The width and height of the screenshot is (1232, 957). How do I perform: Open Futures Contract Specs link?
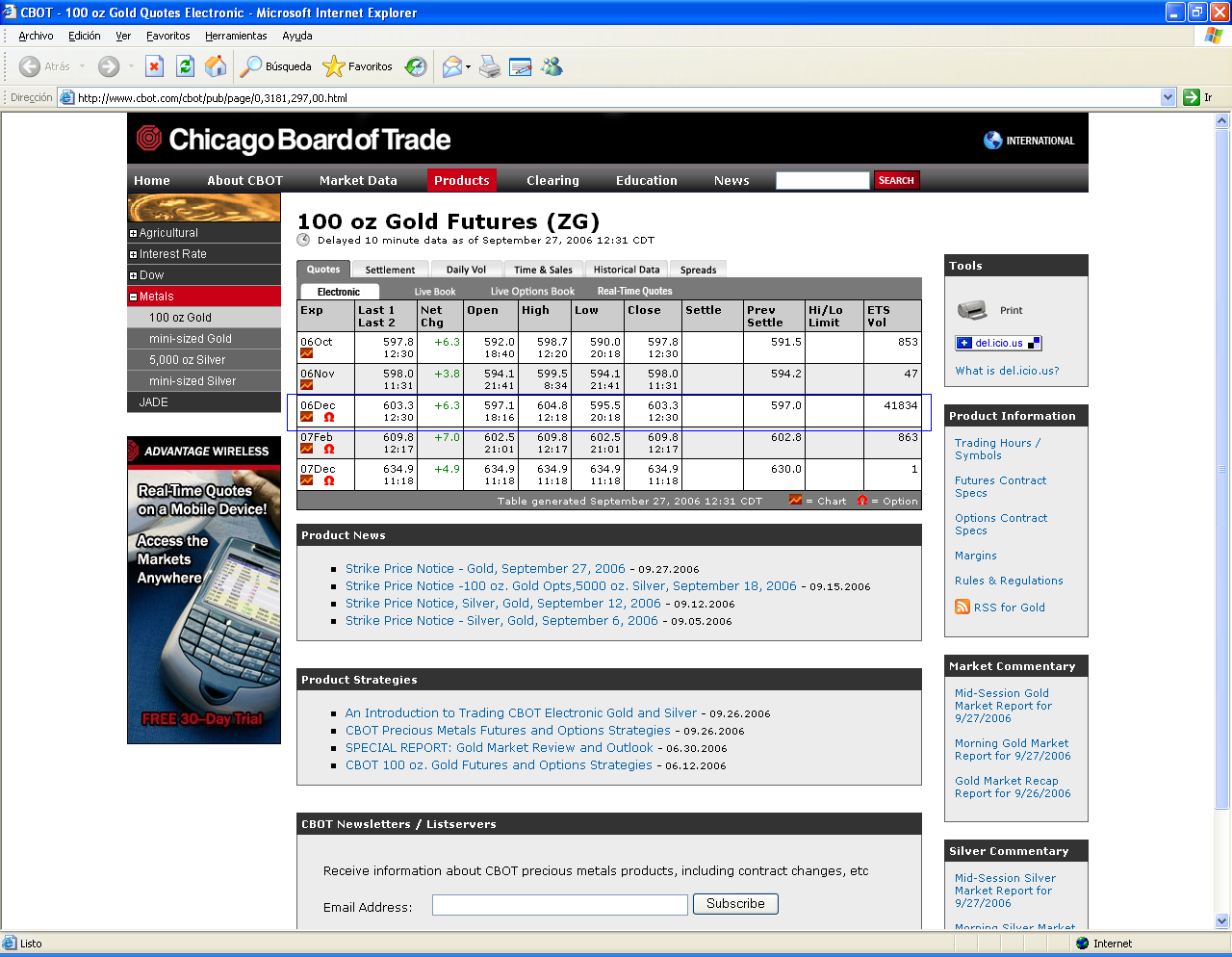[1000, 486]
